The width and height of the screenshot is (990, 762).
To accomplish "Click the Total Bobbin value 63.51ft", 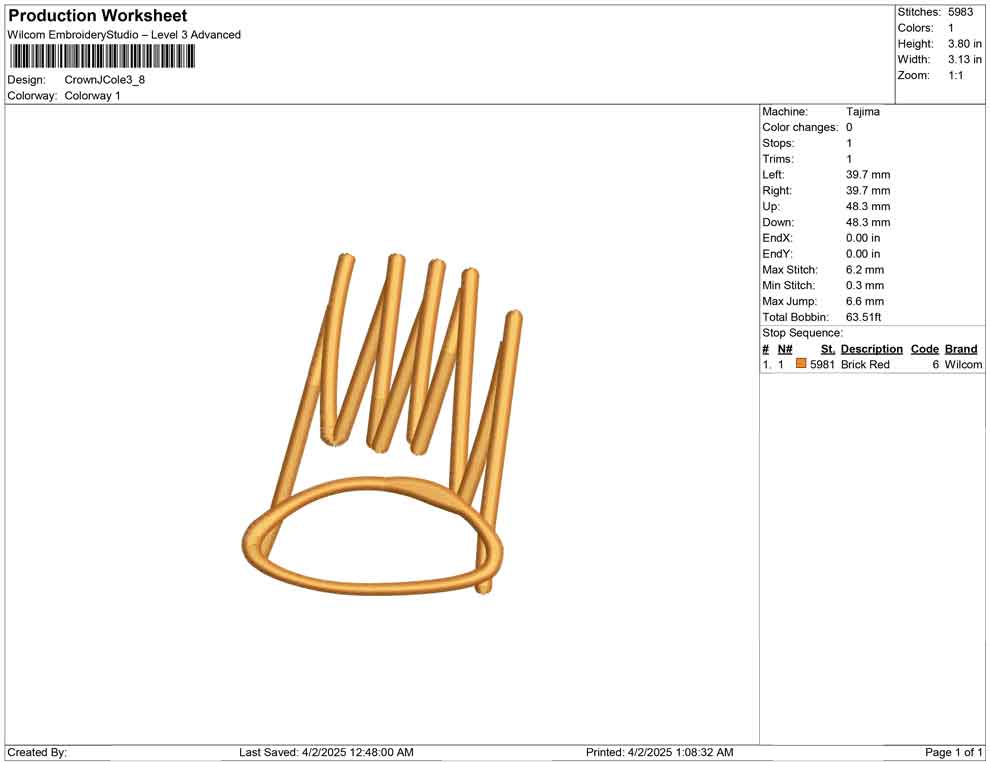I will (x=864, y=317).
